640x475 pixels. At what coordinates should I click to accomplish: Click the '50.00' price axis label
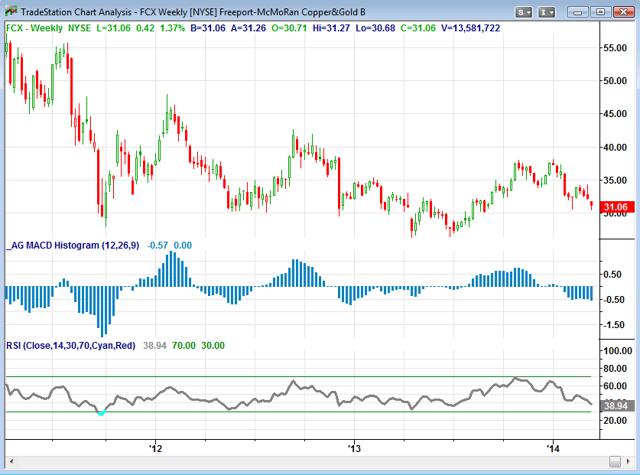(x=616, y=81)
